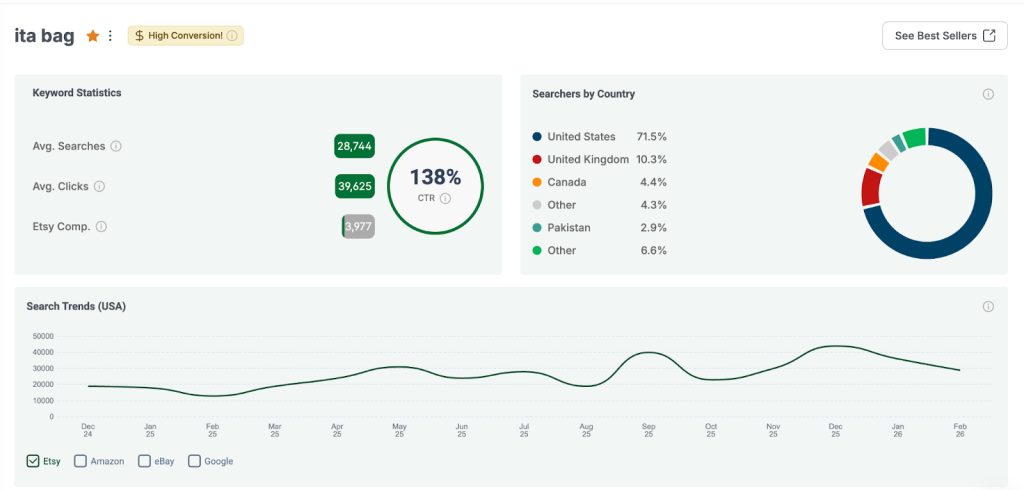Enable the eBay checkbox
The height and width of the screenshot is (490, 1024).
click(145, 461)
